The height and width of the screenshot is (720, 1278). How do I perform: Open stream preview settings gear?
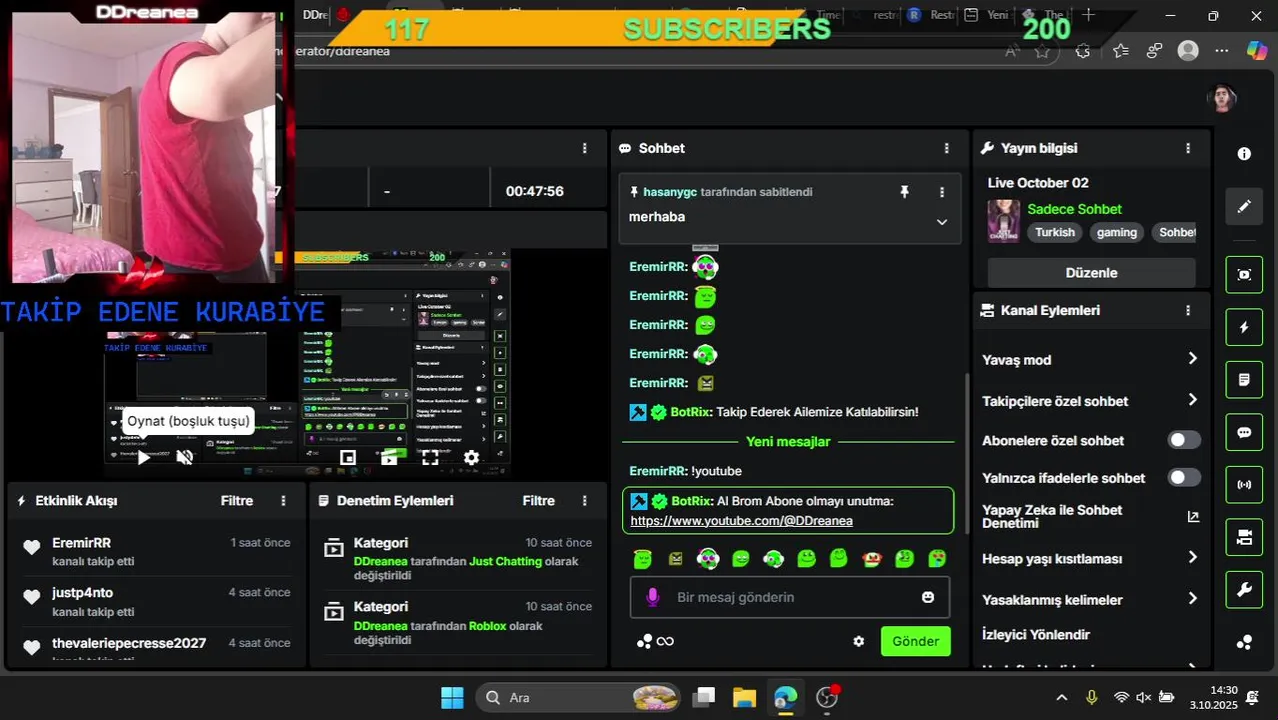[x=471, y=457]
